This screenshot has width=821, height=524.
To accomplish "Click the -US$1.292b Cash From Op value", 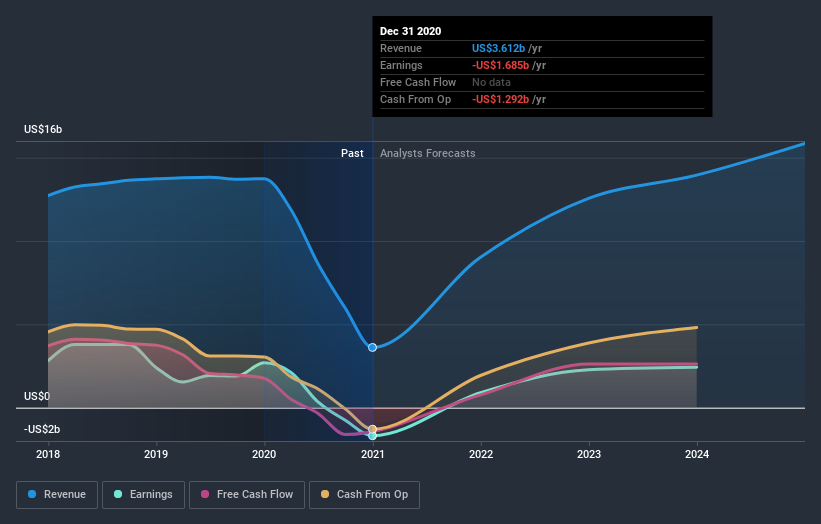I will (x=501, y=99).
